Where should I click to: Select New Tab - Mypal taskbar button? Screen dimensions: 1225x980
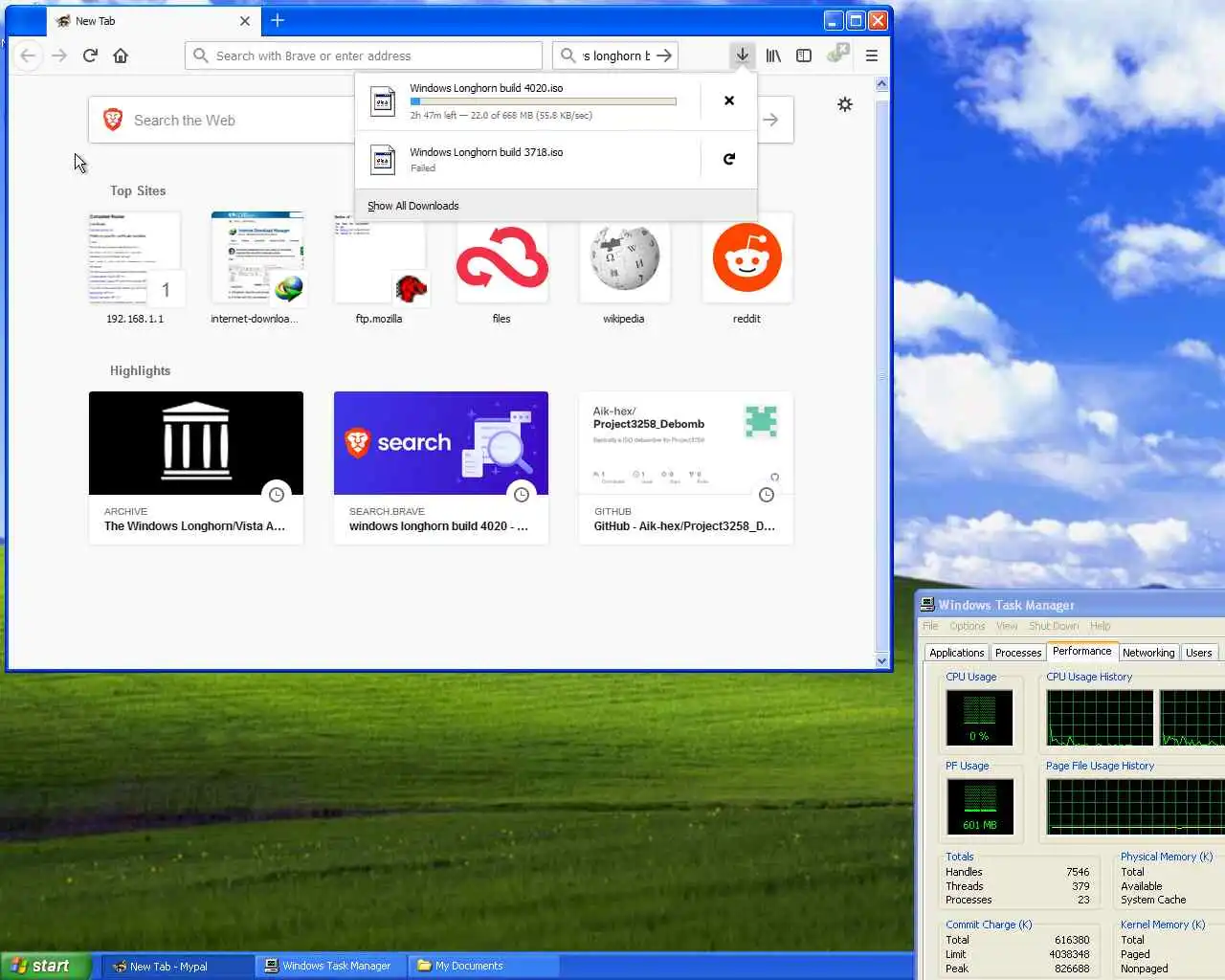(x=177, y=966)
